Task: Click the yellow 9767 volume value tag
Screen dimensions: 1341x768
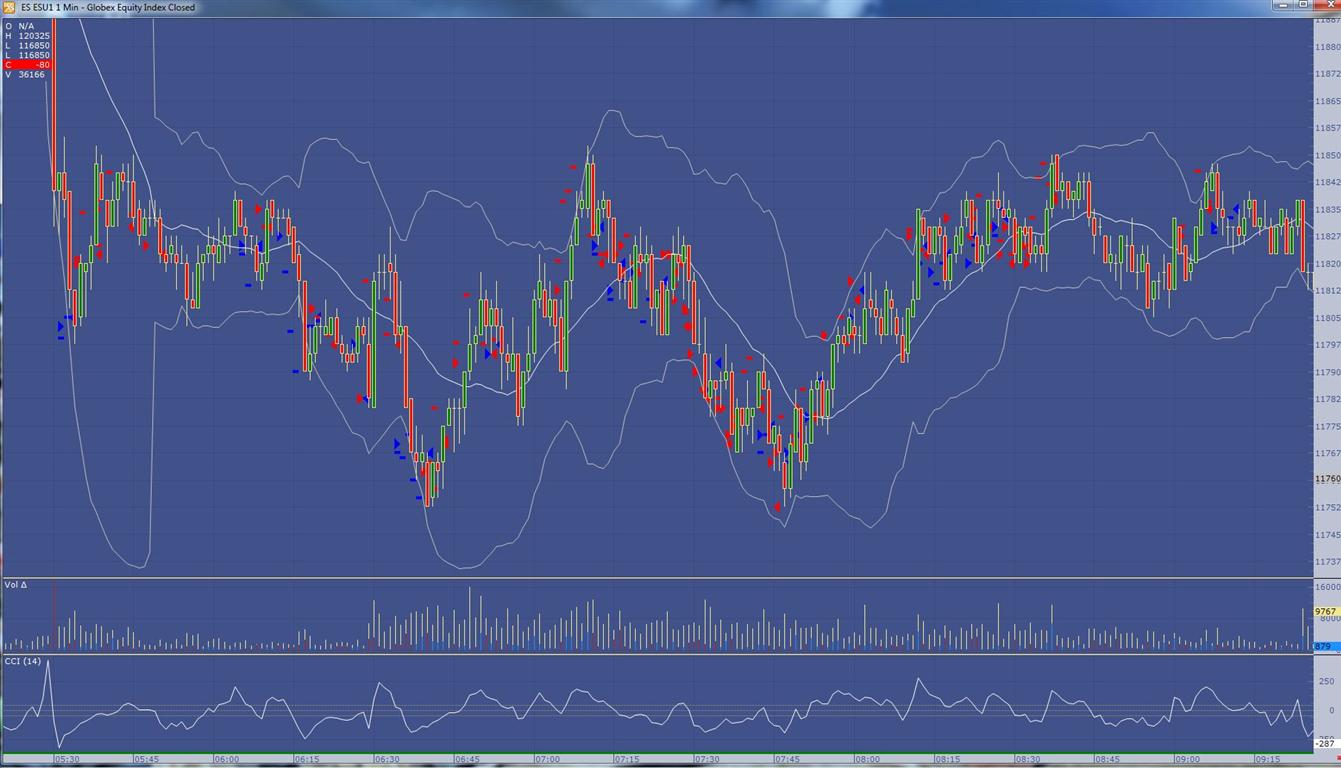Action: click(1326, 611)
